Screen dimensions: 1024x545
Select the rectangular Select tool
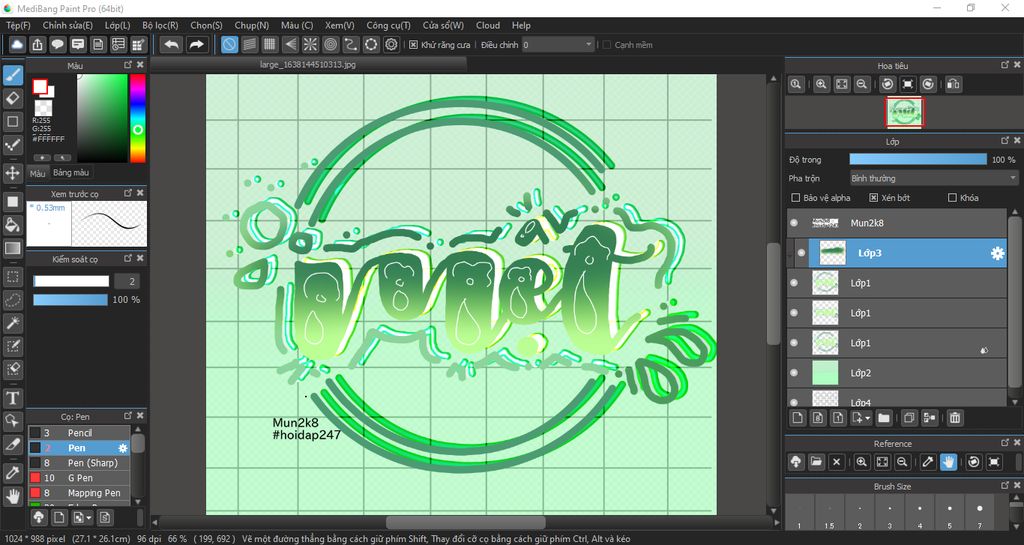point(12,277)
